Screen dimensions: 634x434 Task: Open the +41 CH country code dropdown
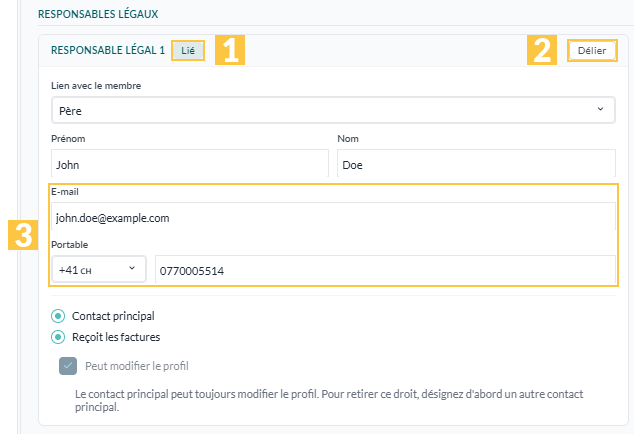(x=99, y=269)
